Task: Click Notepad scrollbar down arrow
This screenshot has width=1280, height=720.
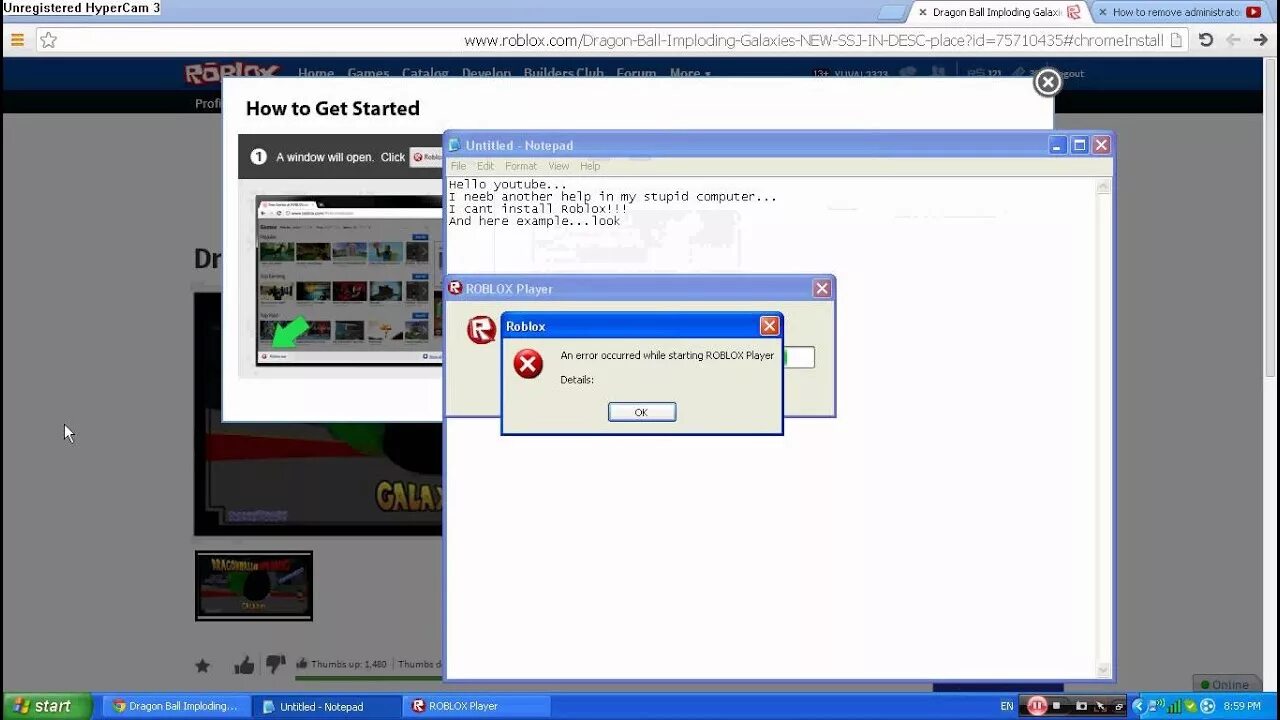Action: pyautogui.click(x=1104, y=670)
